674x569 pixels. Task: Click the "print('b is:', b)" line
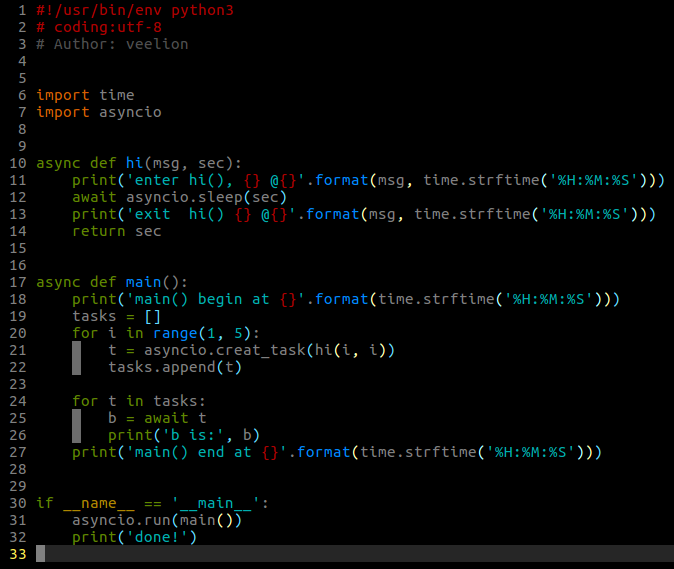pos(184,436)
